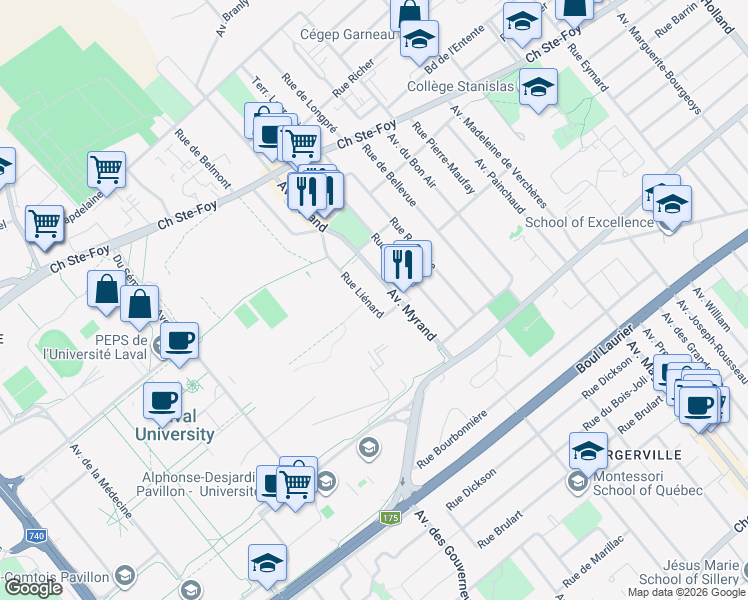
Task: Click the school marker above Bd de l'Entente top right
Action: (522, 22)
